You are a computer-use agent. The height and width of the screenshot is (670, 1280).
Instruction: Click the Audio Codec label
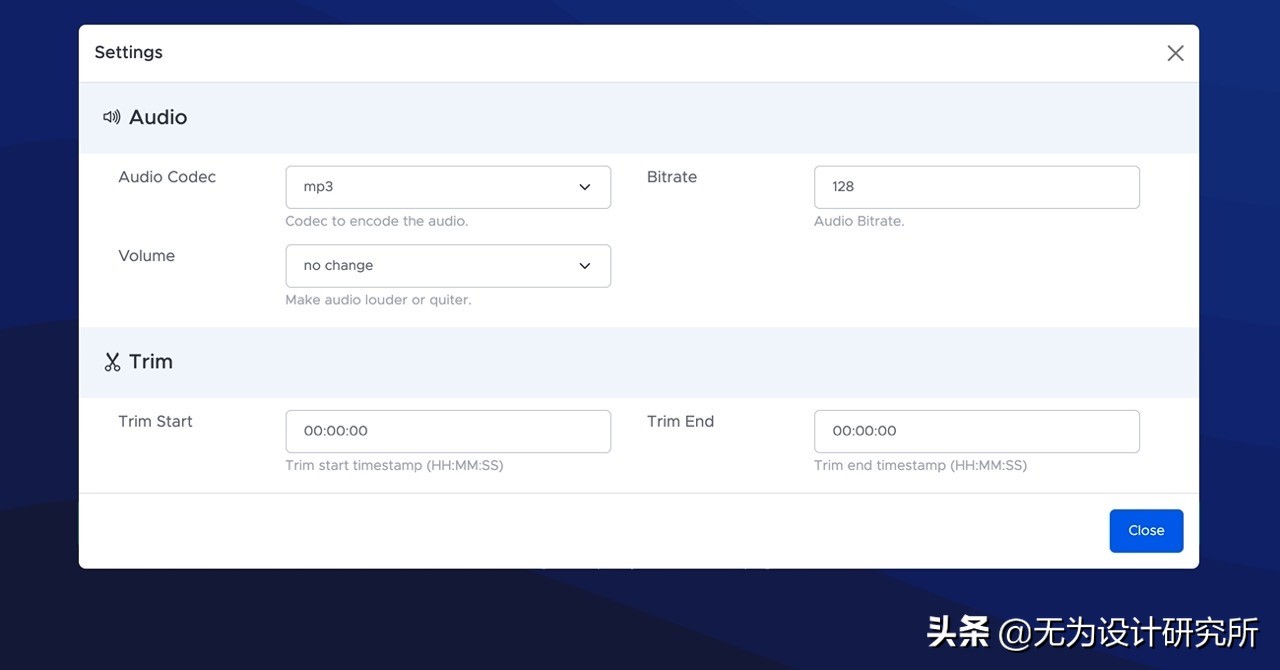click(167, 177)
